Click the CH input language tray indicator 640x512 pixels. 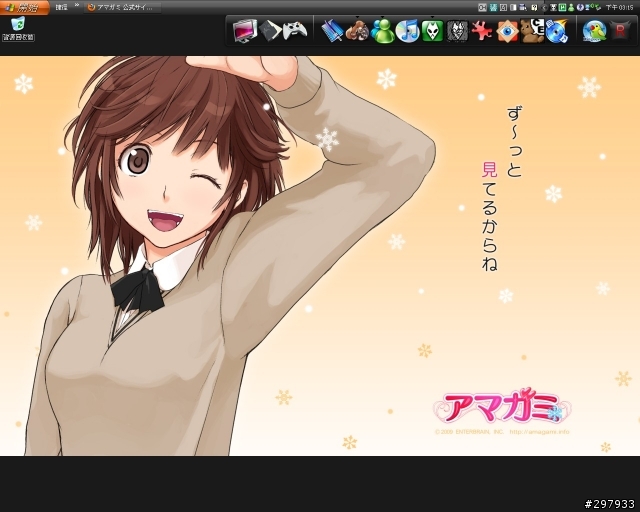(482, 7)
